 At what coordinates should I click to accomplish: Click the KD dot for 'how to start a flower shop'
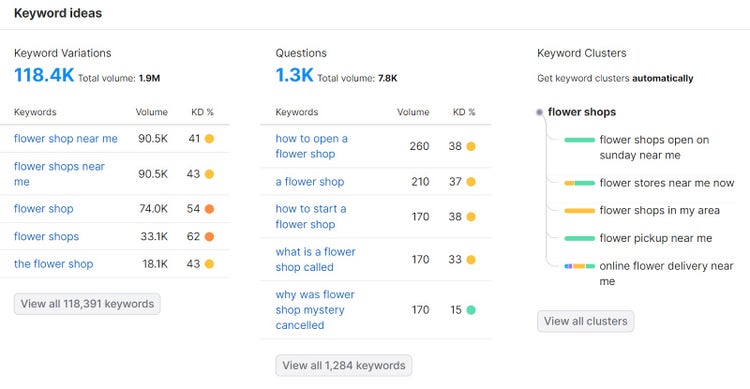tap(471, 217)
